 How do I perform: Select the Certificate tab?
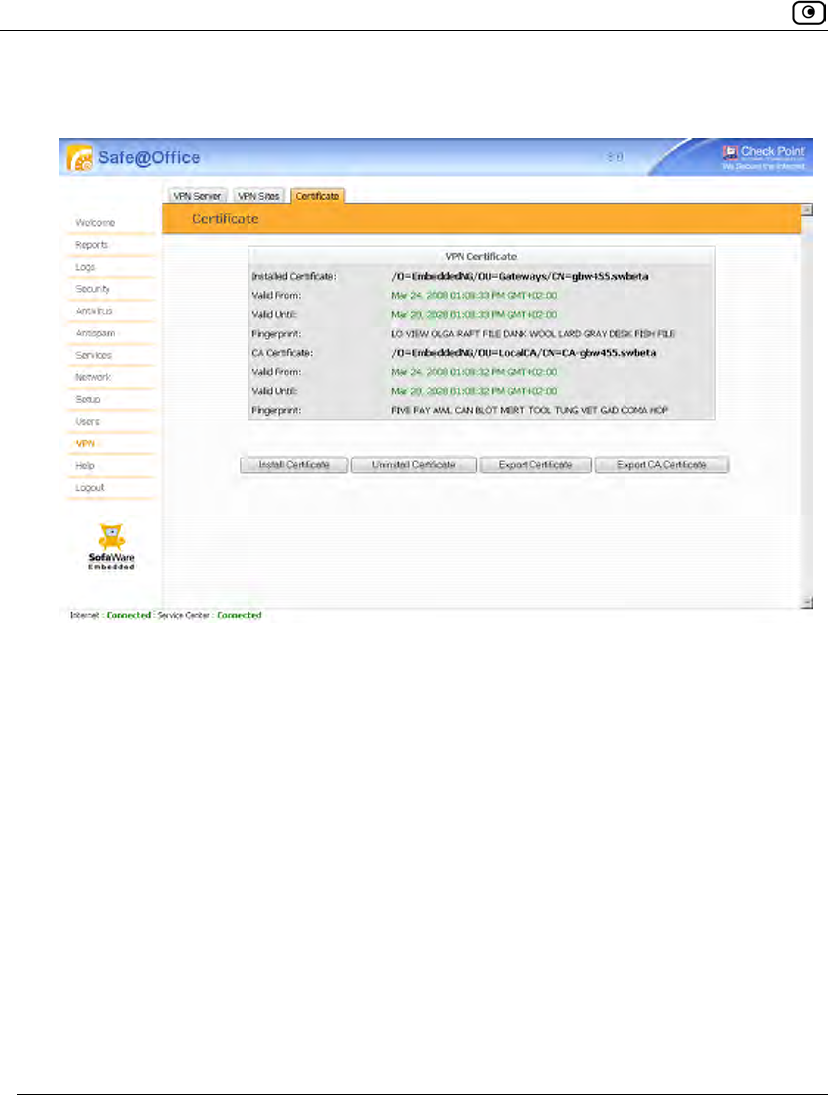point(317,196)
